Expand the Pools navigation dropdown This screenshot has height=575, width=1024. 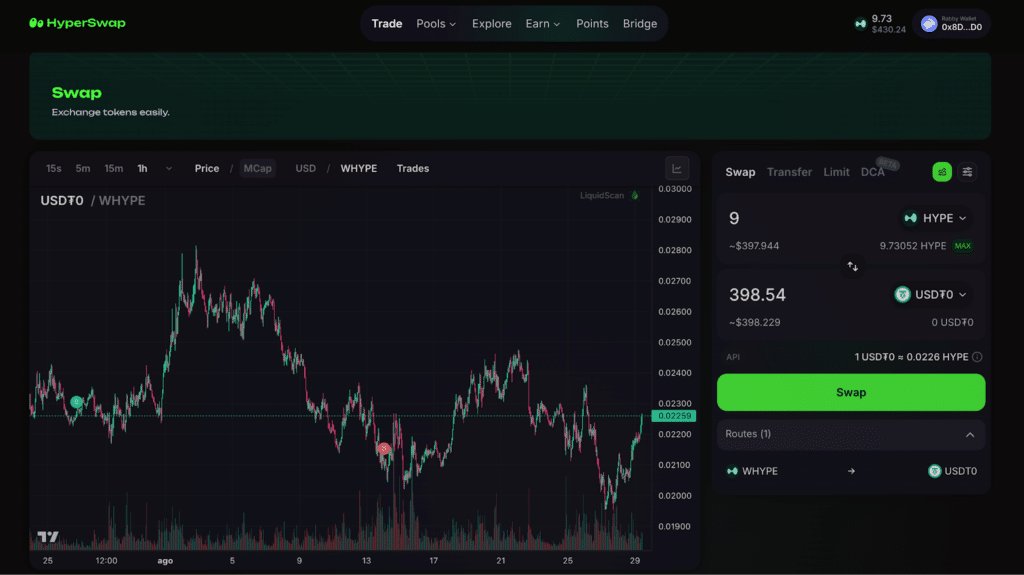pos(436,24)
